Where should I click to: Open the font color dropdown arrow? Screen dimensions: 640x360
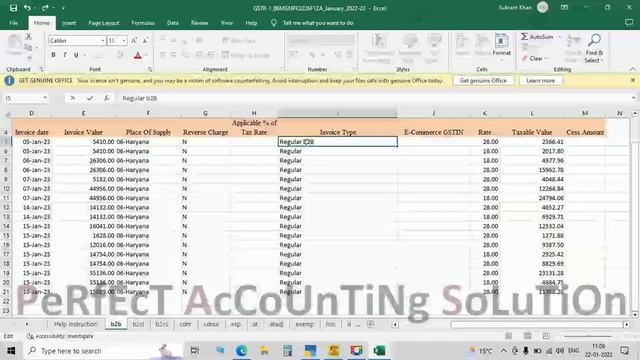tap(146, 55)
